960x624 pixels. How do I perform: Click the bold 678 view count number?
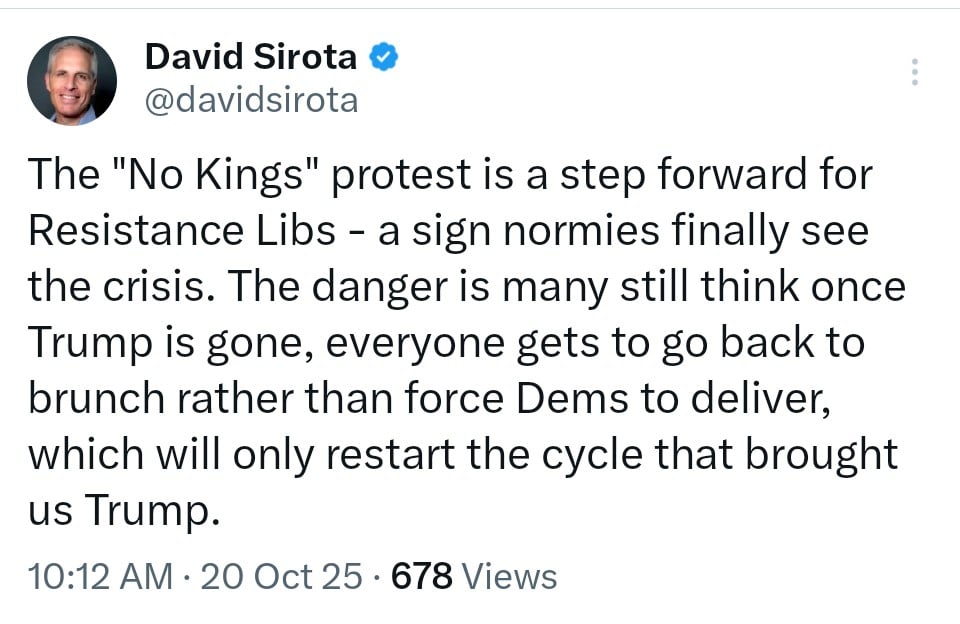[x=422, y=576]
